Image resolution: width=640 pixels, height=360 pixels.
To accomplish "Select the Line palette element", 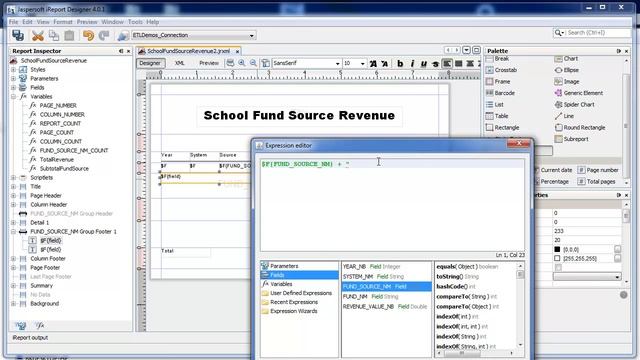I will (564, 116).
